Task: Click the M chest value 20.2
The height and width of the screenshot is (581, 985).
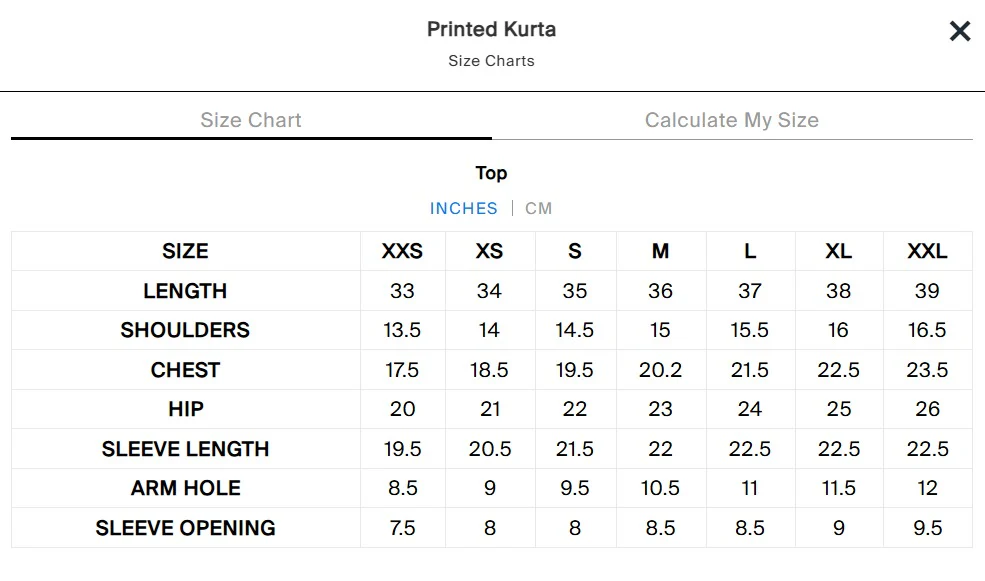Action: pos(660,370)
